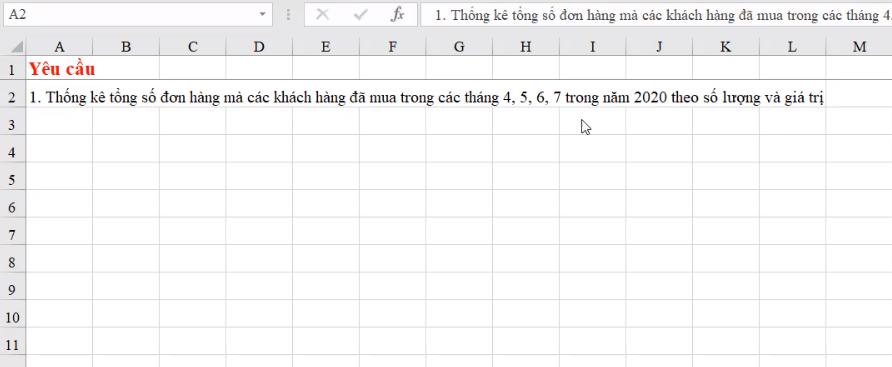
Task: Select column F header
Action: [392, 47]
